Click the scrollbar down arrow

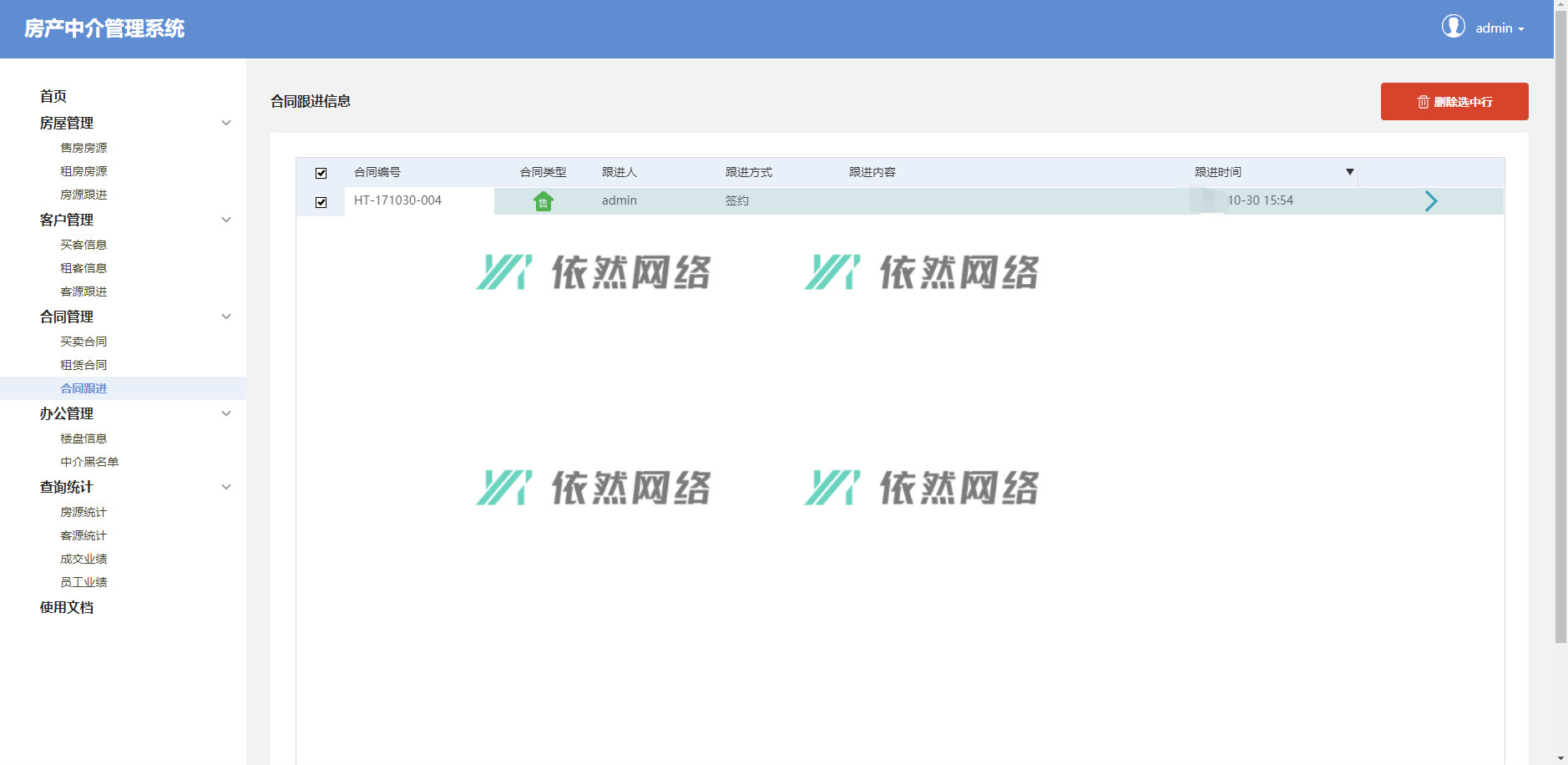click(1560, 758)
